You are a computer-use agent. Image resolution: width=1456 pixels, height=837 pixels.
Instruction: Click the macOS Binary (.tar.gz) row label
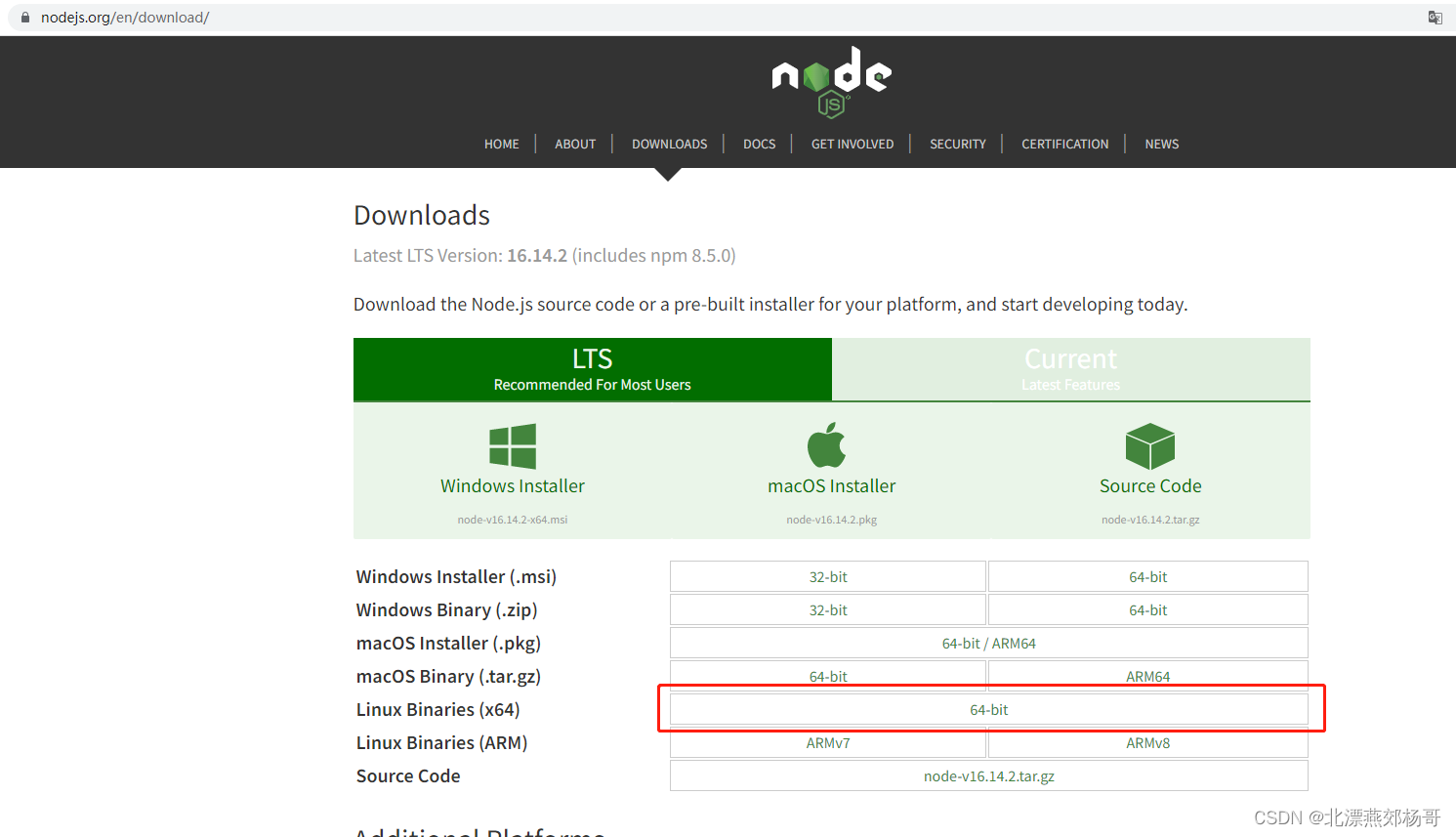point(448,676)
